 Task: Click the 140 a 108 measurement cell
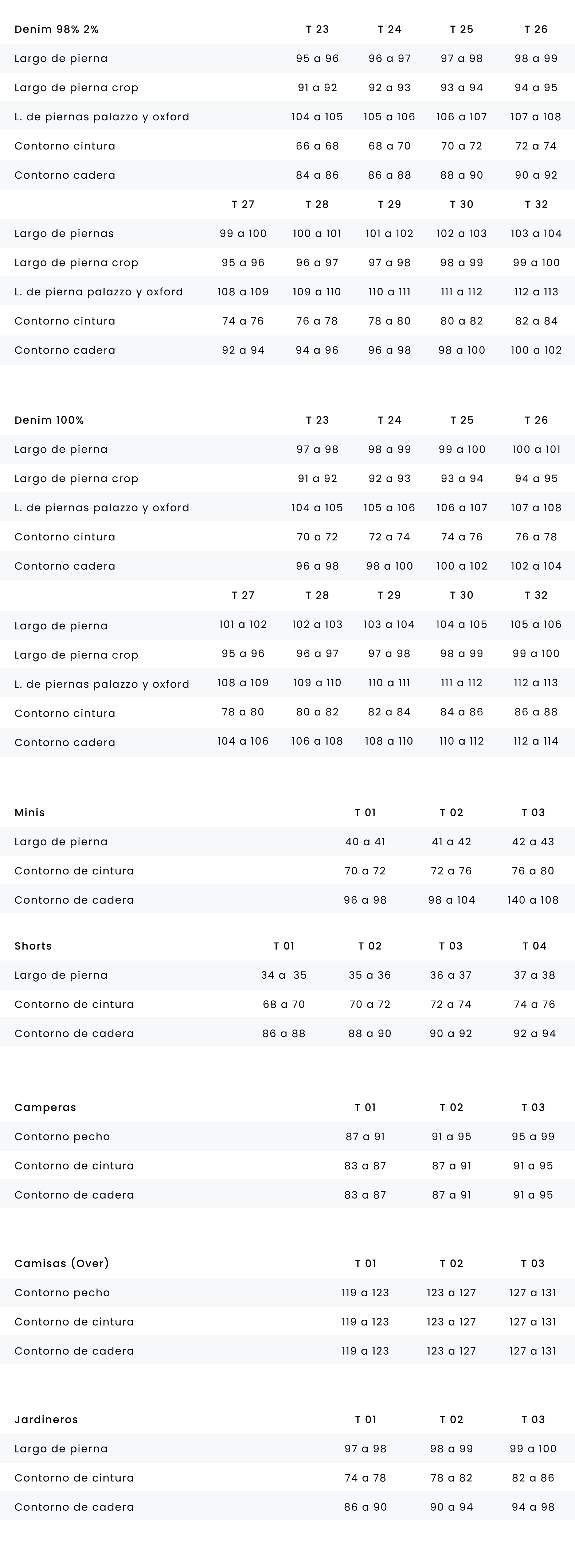pos(532,900)
